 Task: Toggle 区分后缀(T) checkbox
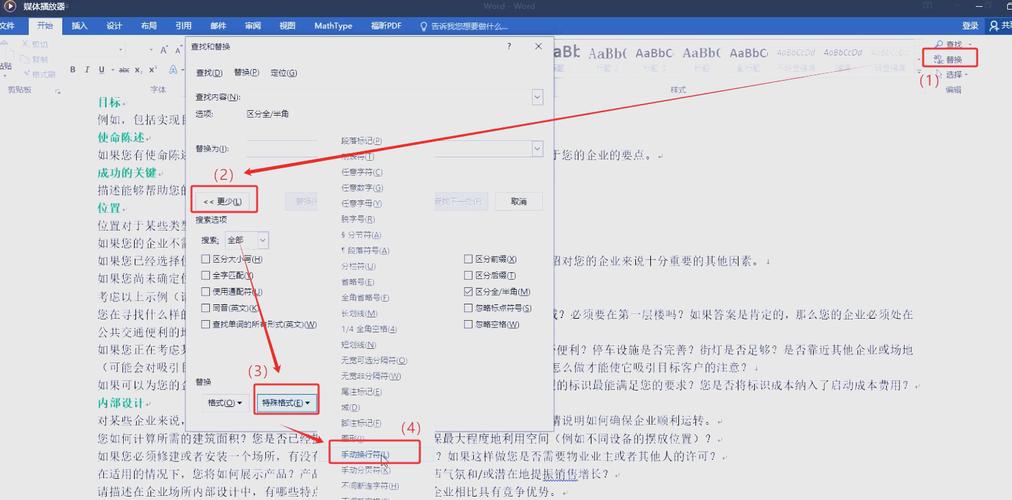[x=469, y=275]
